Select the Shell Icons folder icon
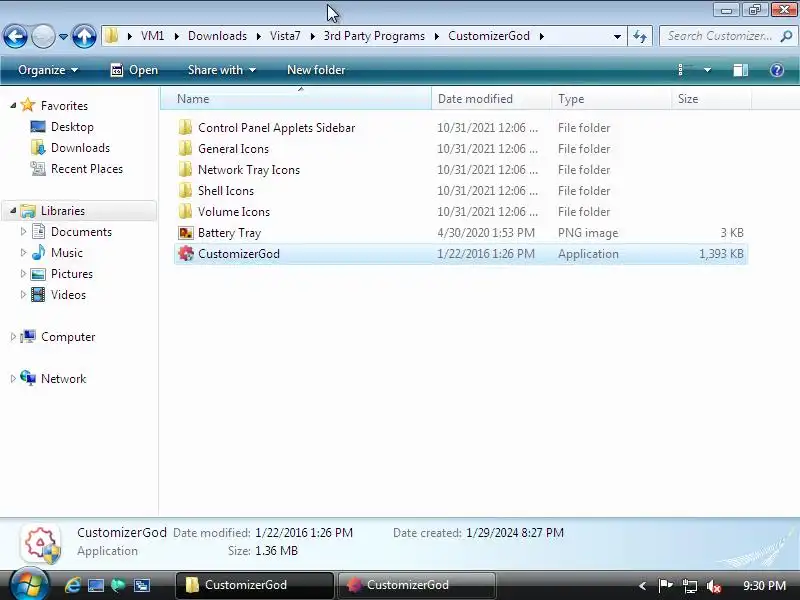Image resolution: width=800 pixels, height=600 pixels. [x=186, y=190]
